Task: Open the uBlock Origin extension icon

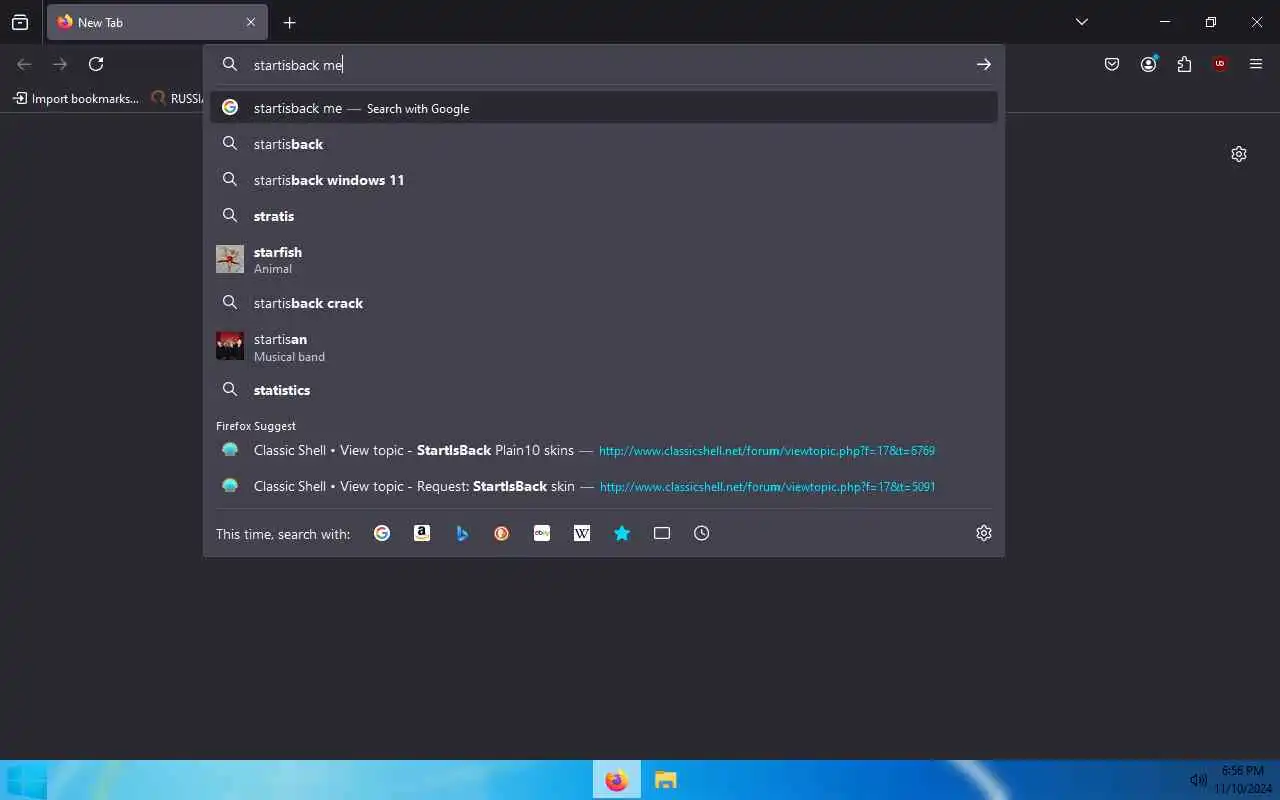Action: 1220,64
